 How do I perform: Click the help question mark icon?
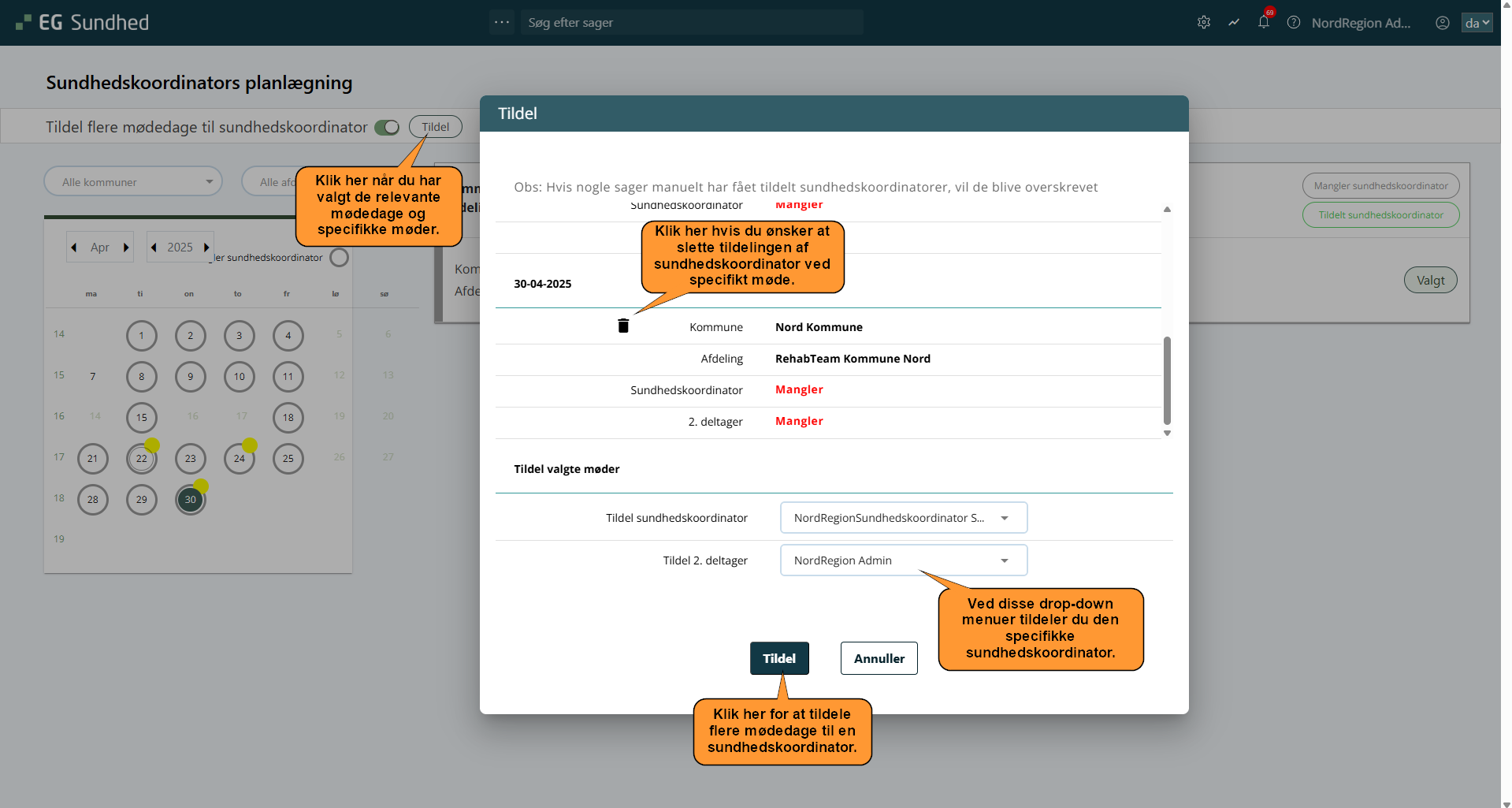[1293, 23]
